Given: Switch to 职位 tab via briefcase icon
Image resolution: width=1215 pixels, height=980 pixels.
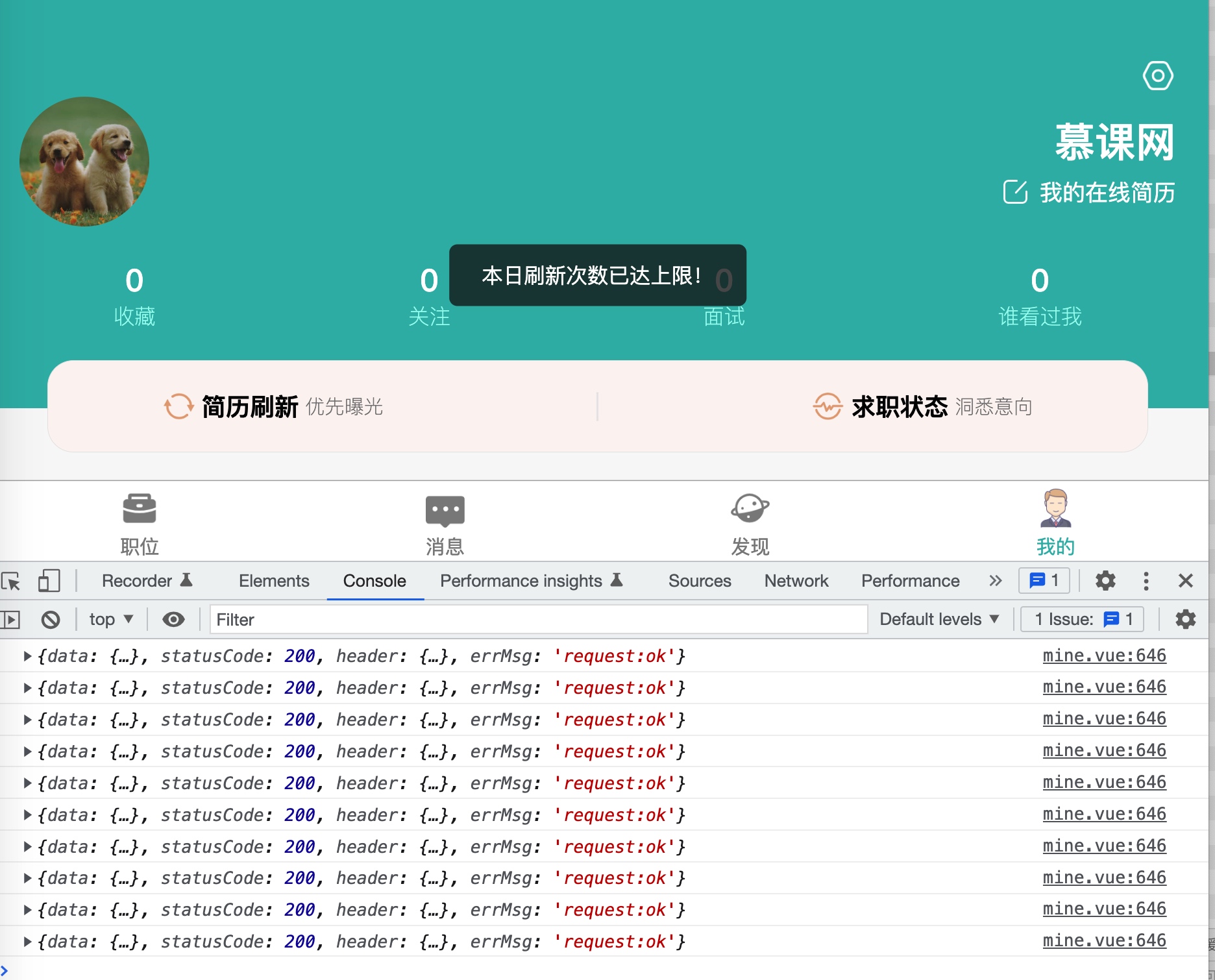Looking at the screenshot, I should tap(140, 508).
